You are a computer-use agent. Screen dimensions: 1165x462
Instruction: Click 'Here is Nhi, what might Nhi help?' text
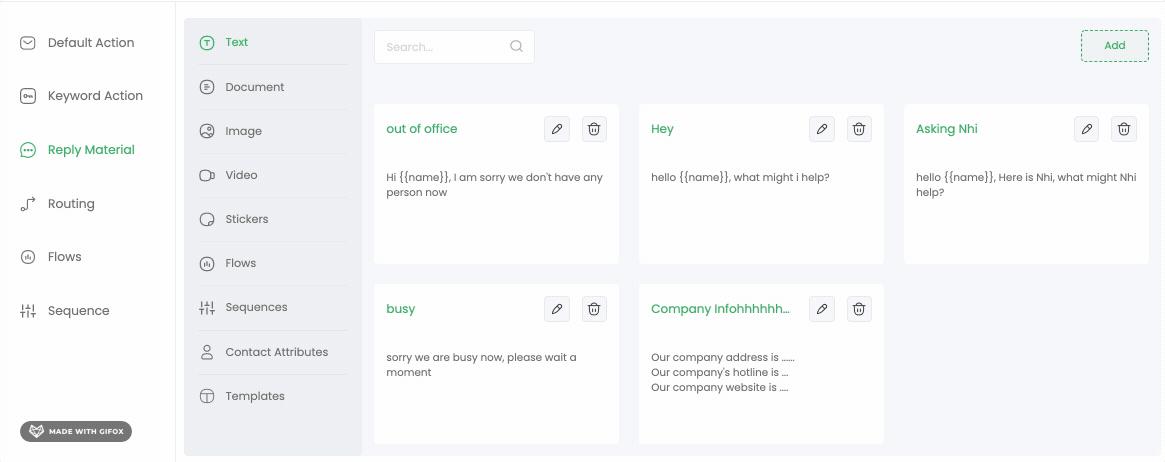tap(1027, 185)
